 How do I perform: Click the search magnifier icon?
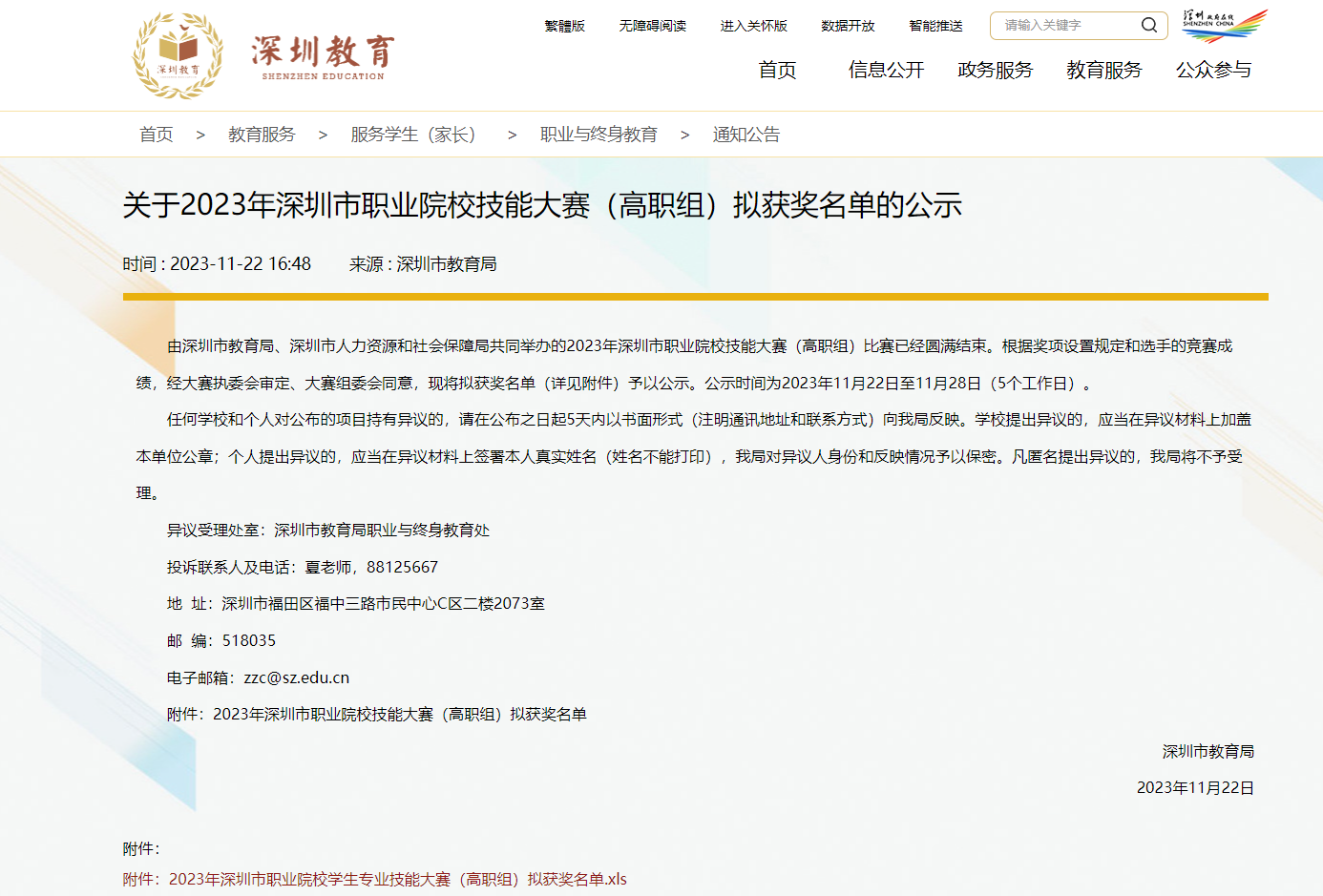(x=1148, y=26)
